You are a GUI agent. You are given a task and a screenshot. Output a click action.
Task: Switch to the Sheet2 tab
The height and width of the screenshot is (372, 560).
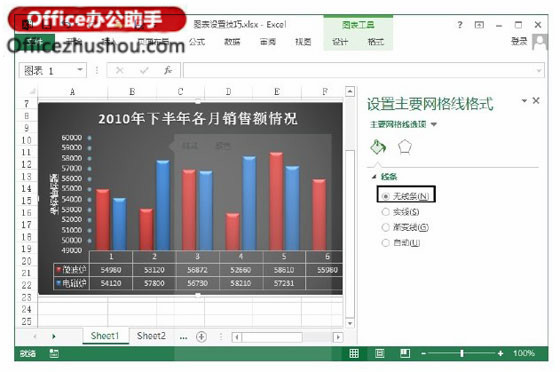[151, 336]
